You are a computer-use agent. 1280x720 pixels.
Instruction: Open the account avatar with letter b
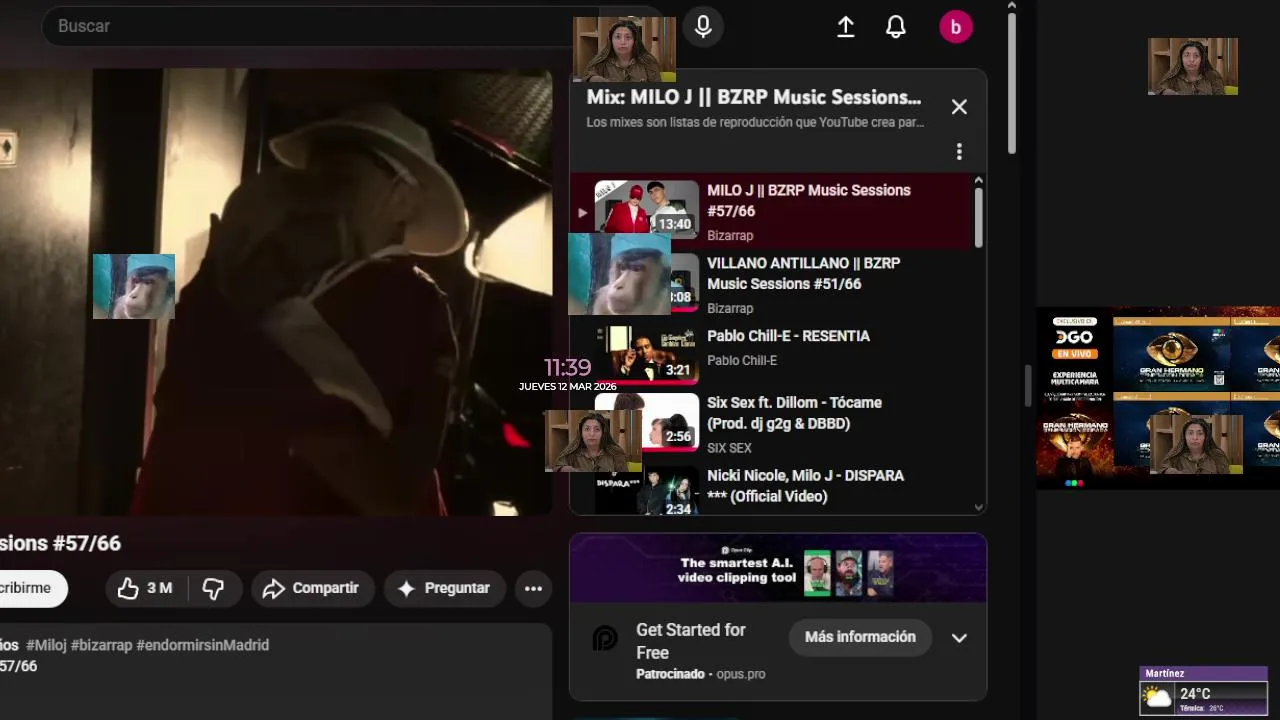pos(956,27)
